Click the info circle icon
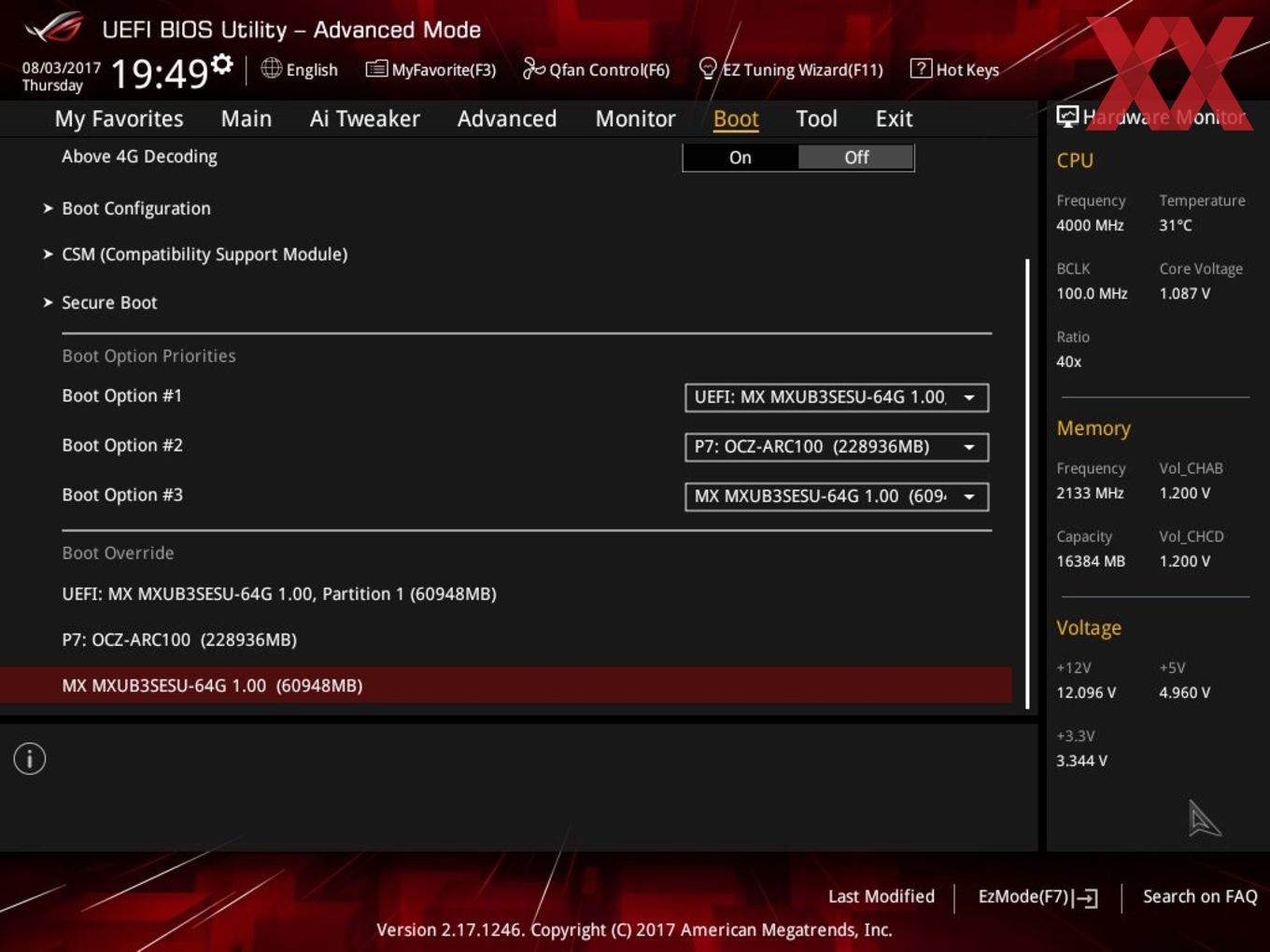The height and width of the screenshot is (952, 1270). coord(30,759)
